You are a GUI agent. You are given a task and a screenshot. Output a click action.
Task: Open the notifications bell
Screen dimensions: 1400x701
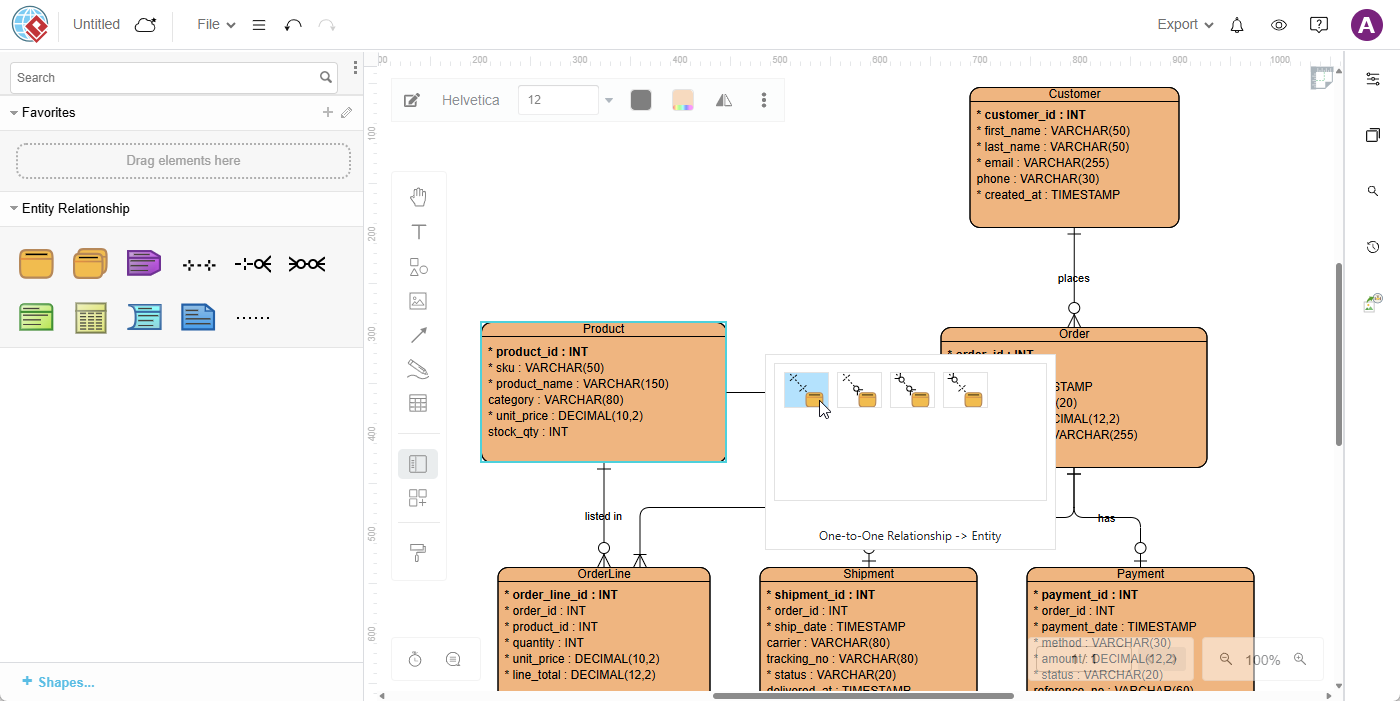click(x=1237, y=25)
